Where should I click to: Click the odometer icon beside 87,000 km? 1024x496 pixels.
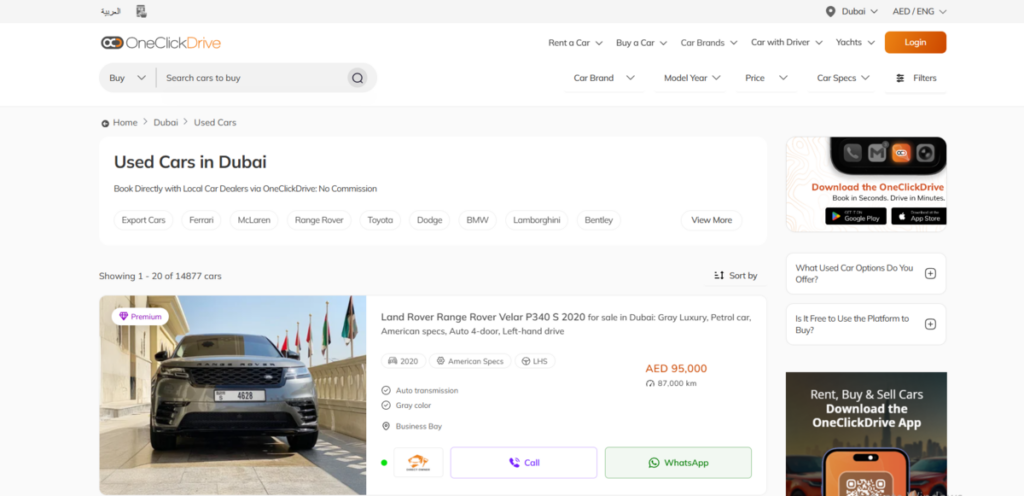click(x=650, y=384)
